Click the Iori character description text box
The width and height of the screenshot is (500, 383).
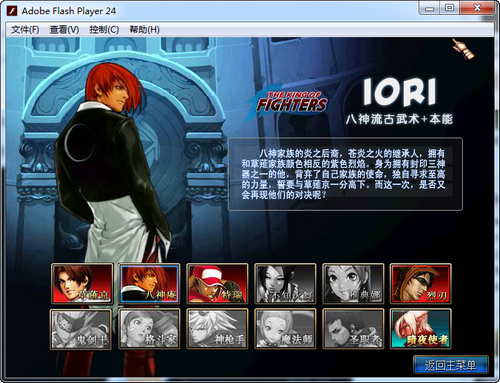pos(345,174)
